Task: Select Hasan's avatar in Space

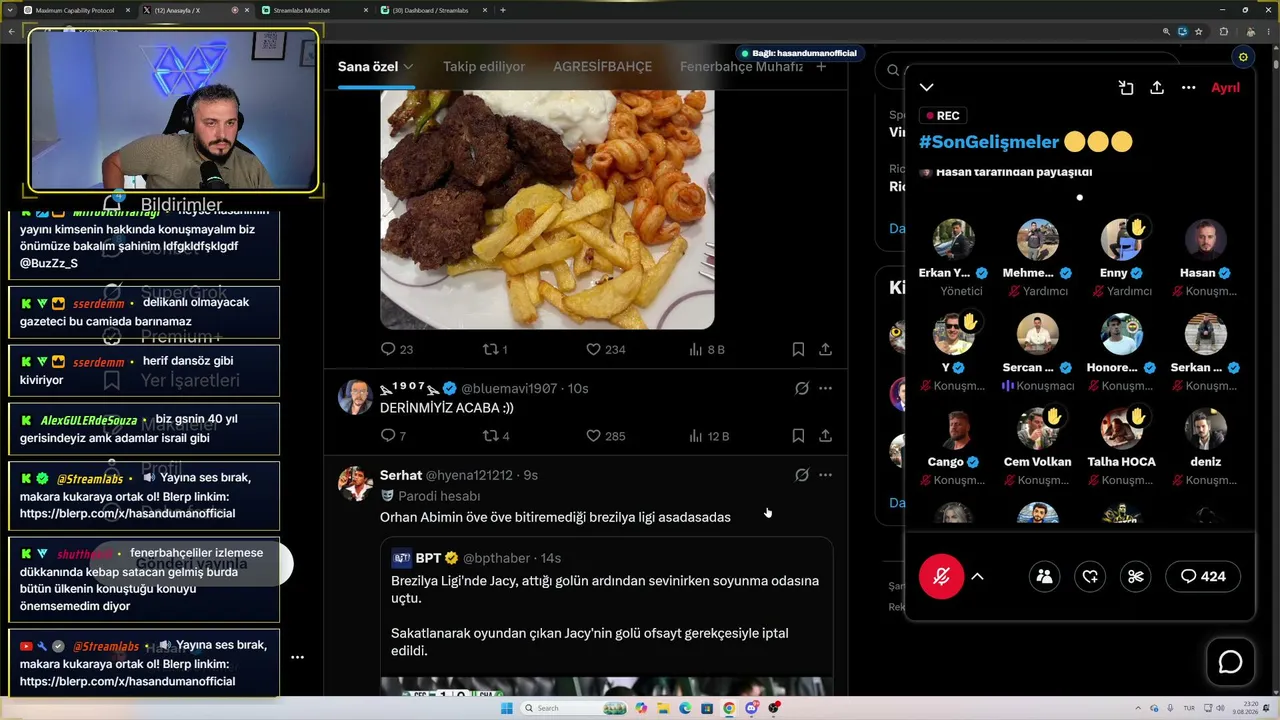Action: click(1206, 240)
